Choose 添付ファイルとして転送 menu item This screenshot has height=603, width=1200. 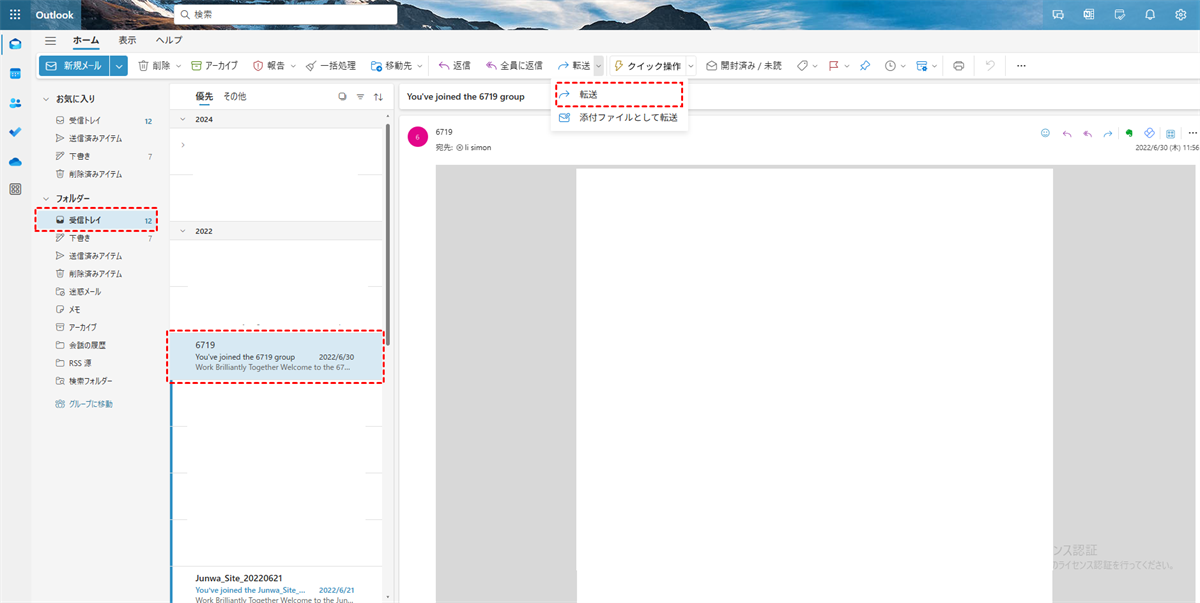(619, 118)
